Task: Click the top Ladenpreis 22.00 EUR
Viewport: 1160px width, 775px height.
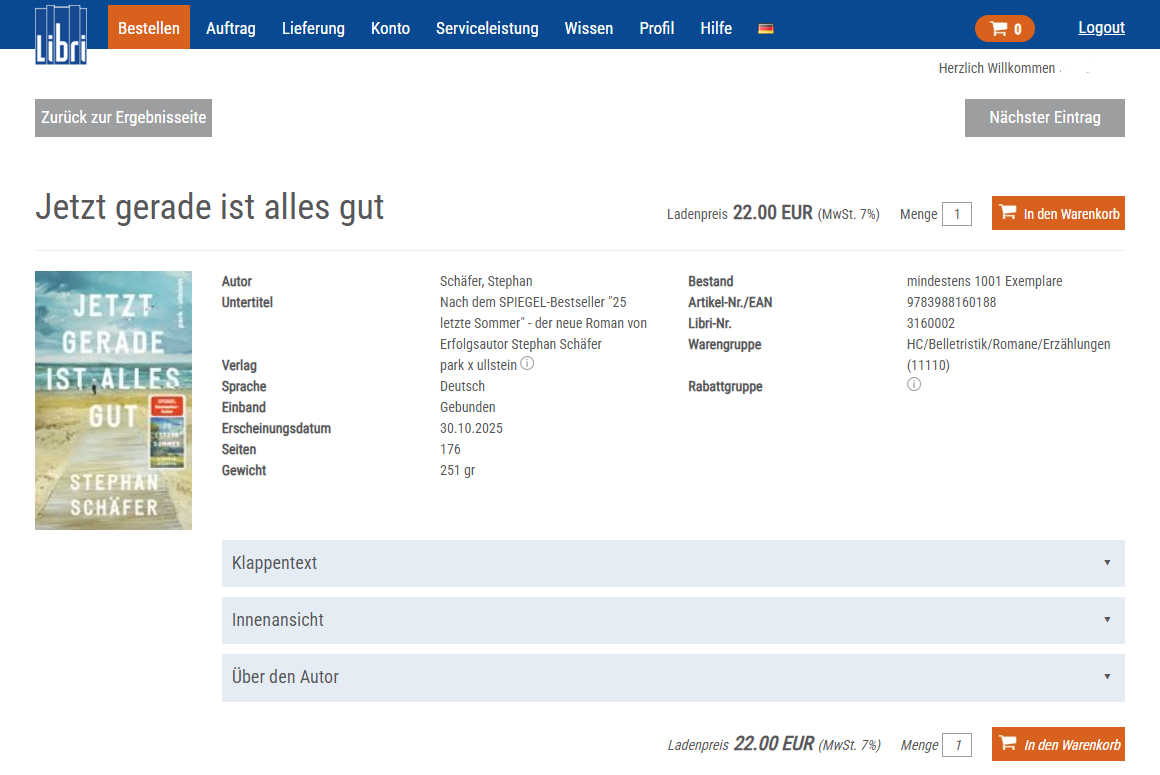Action: (x=772, y=213)
